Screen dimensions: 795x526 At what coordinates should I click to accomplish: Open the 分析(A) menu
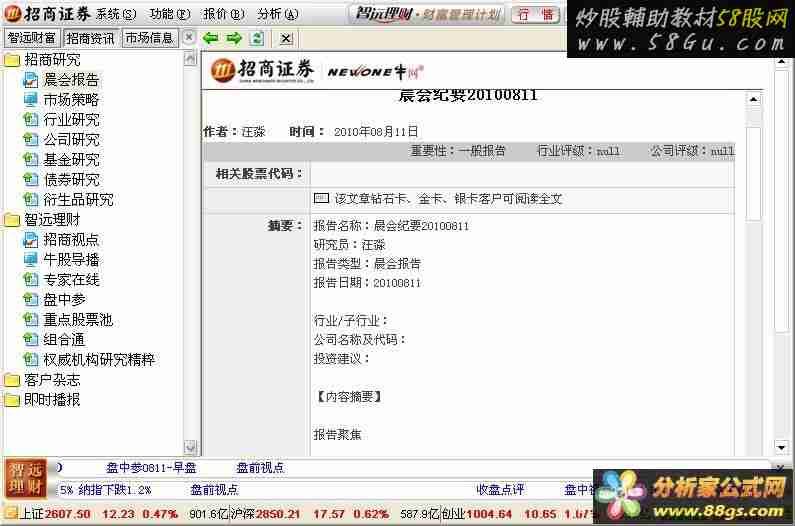pyautogui.click(x=277, y=14)
